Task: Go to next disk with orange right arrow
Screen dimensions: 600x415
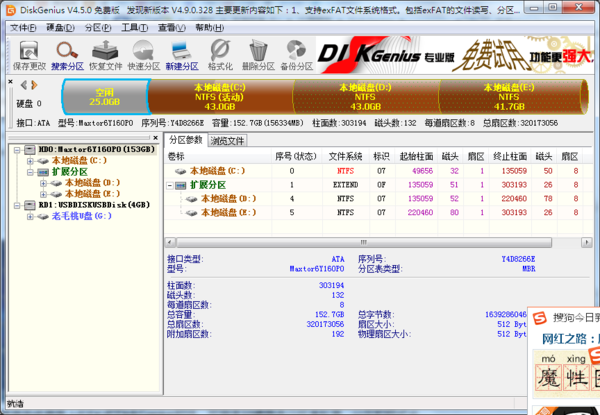Action: 34,85
